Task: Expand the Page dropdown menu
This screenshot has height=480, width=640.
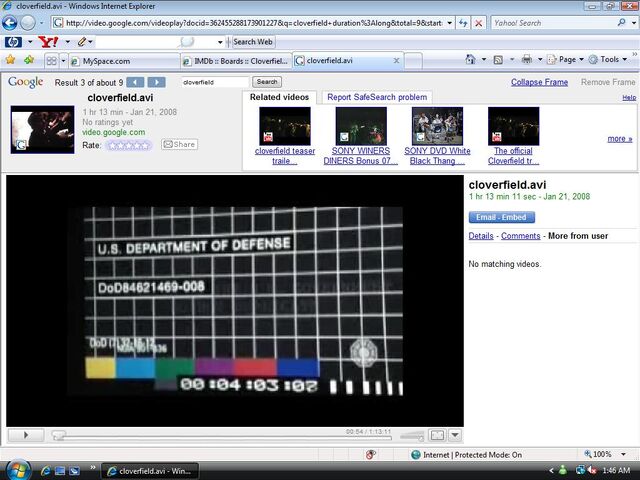Action: [566, 60]
